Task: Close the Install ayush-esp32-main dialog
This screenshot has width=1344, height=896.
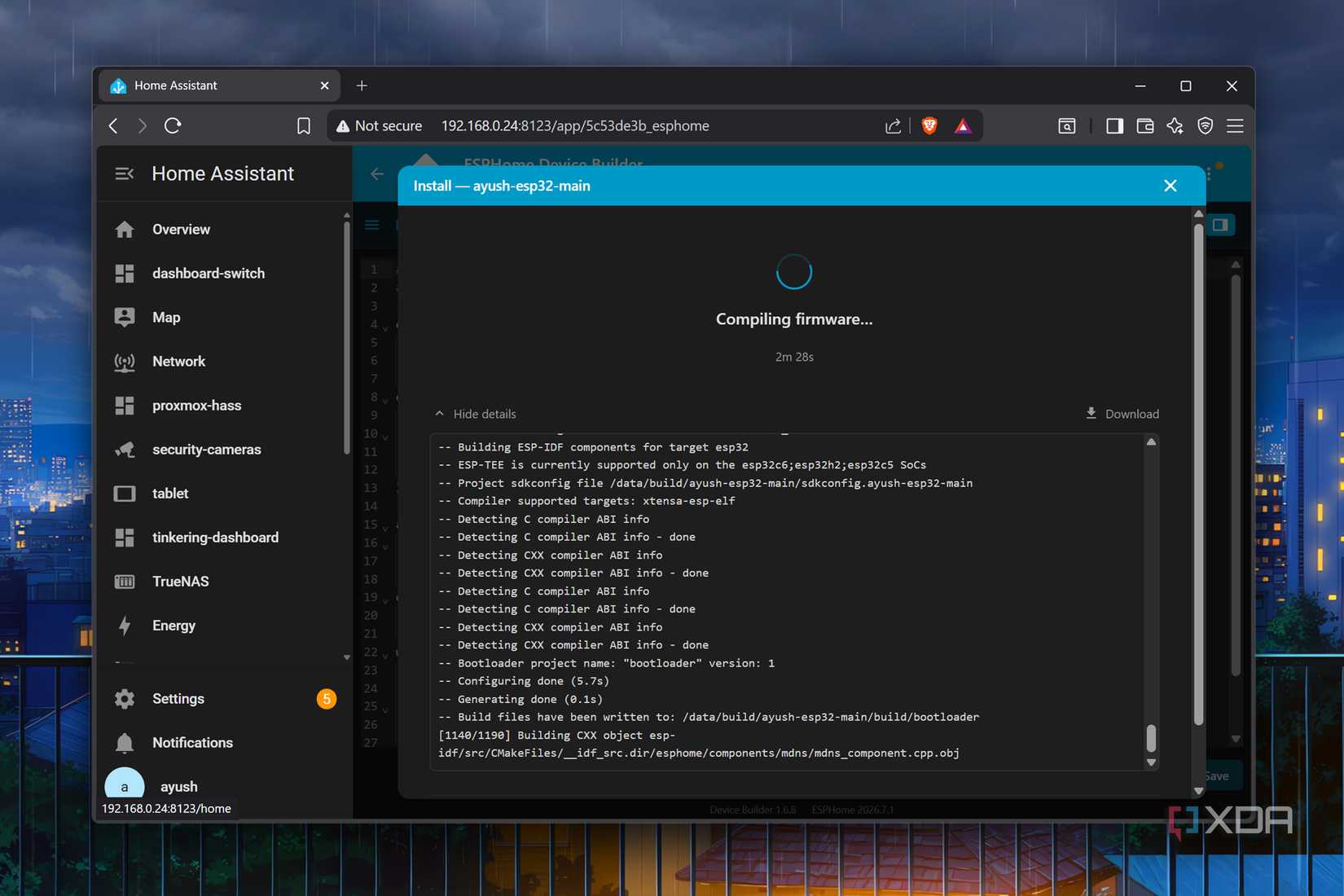Action: 1171,186
